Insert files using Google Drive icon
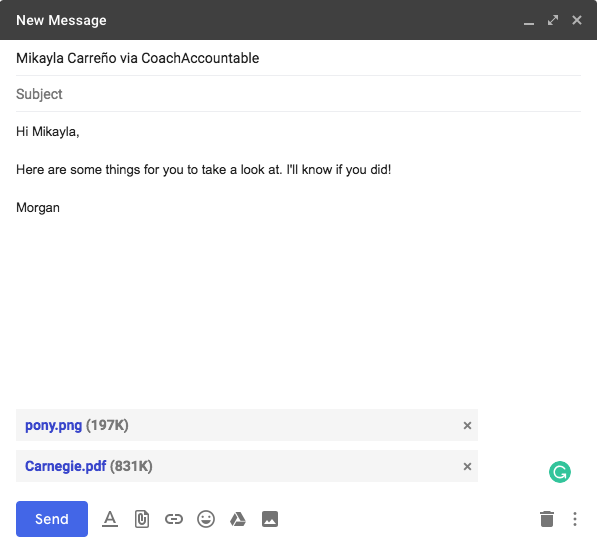The height and width of the screenshot is (551, 597). 238,519
